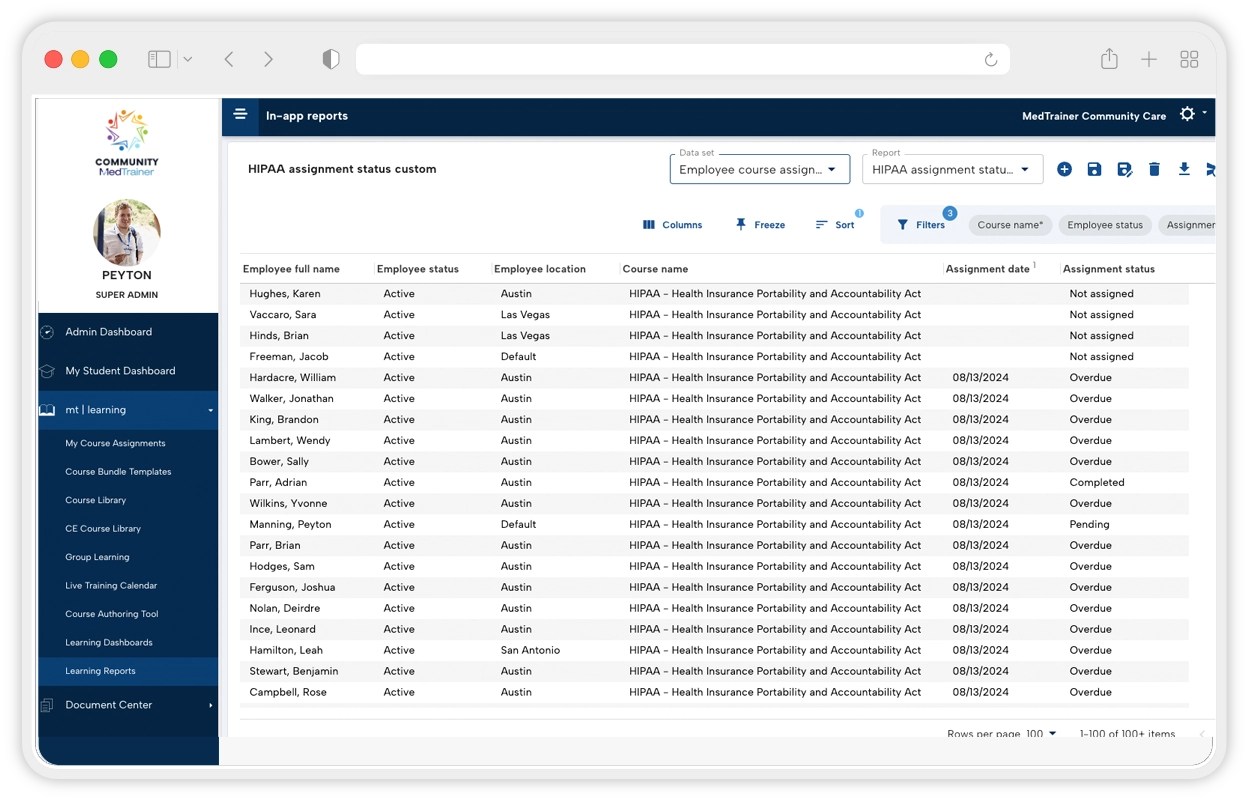Viewport: 1250px width, 800px height.
Task: Click the browser share icon
Action: point(1109,60)
